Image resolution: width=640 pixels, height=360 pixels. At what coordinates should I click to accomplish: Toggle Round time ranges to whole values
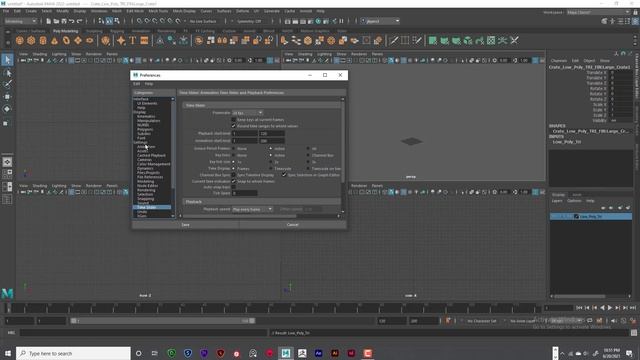(234, 126)
